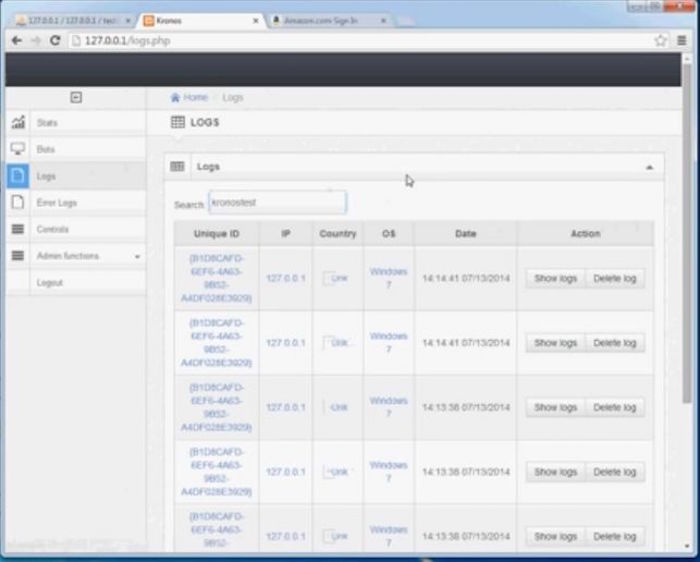Click the Search input field
Viewport: 700px width, 562px height.
pyautogui.click(x=277, y=203)
